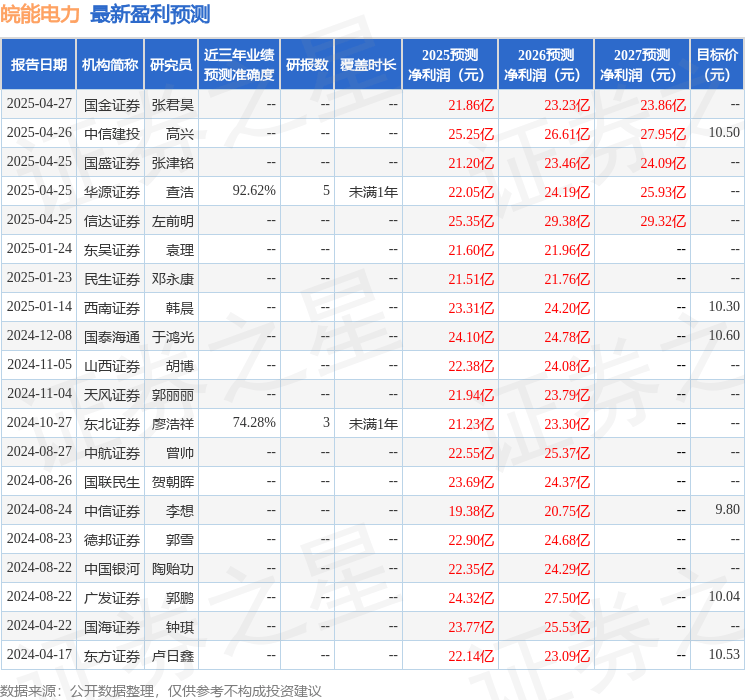Select the 信达证券 institution cell
745x700 pixels.
coord(112,221)
